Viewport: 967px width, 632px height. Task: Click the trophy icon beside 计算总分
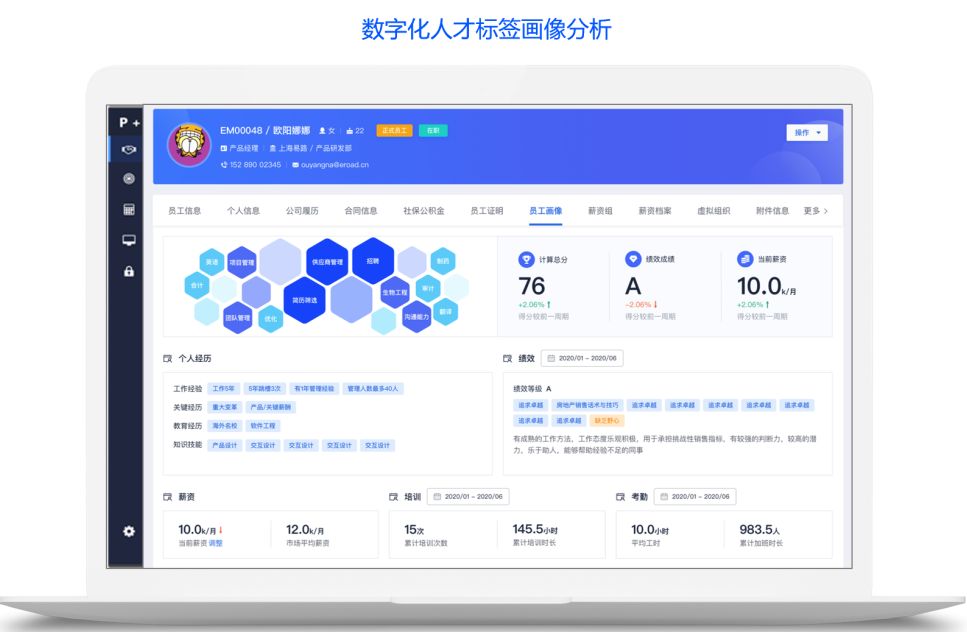coord(526,259)
